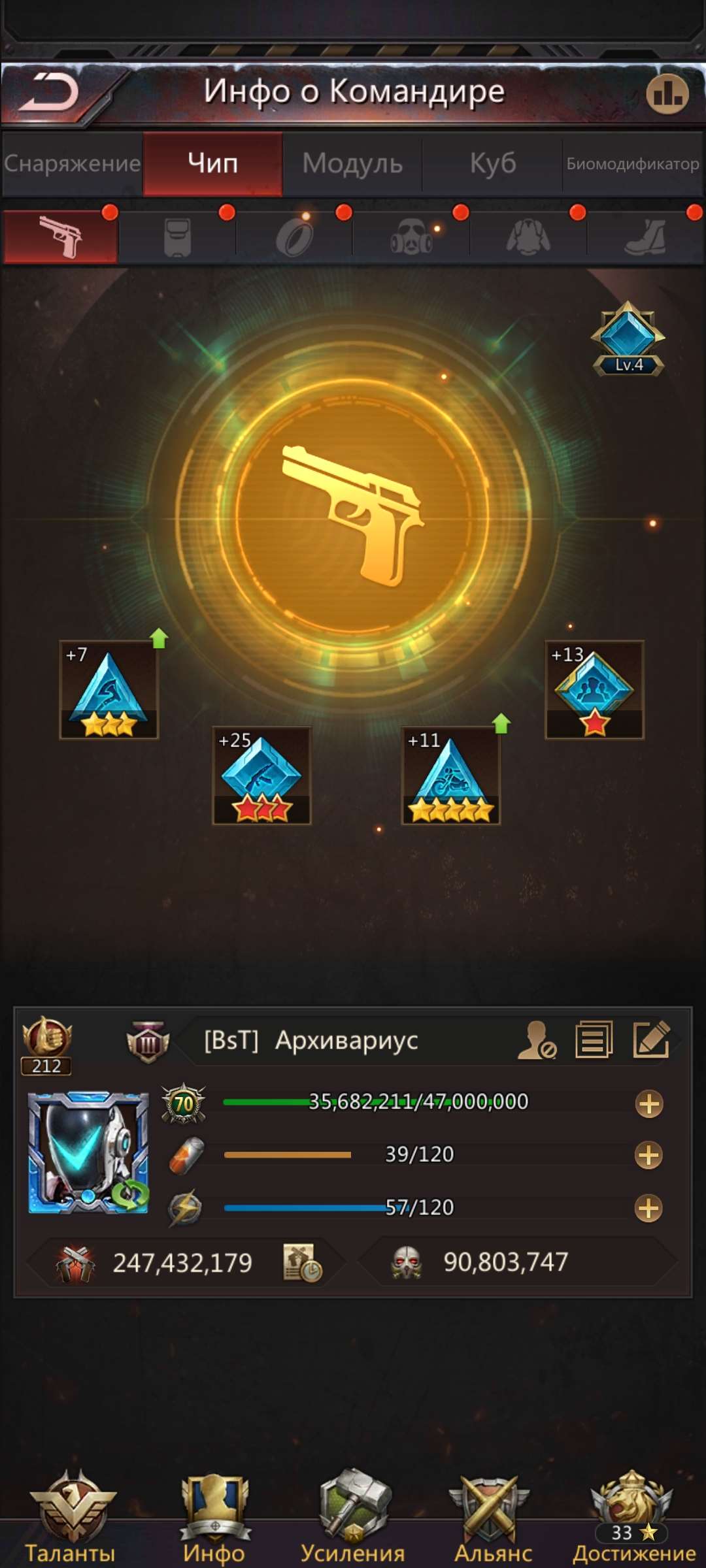Select the boots equipment slot icon

tap(645, 237)
